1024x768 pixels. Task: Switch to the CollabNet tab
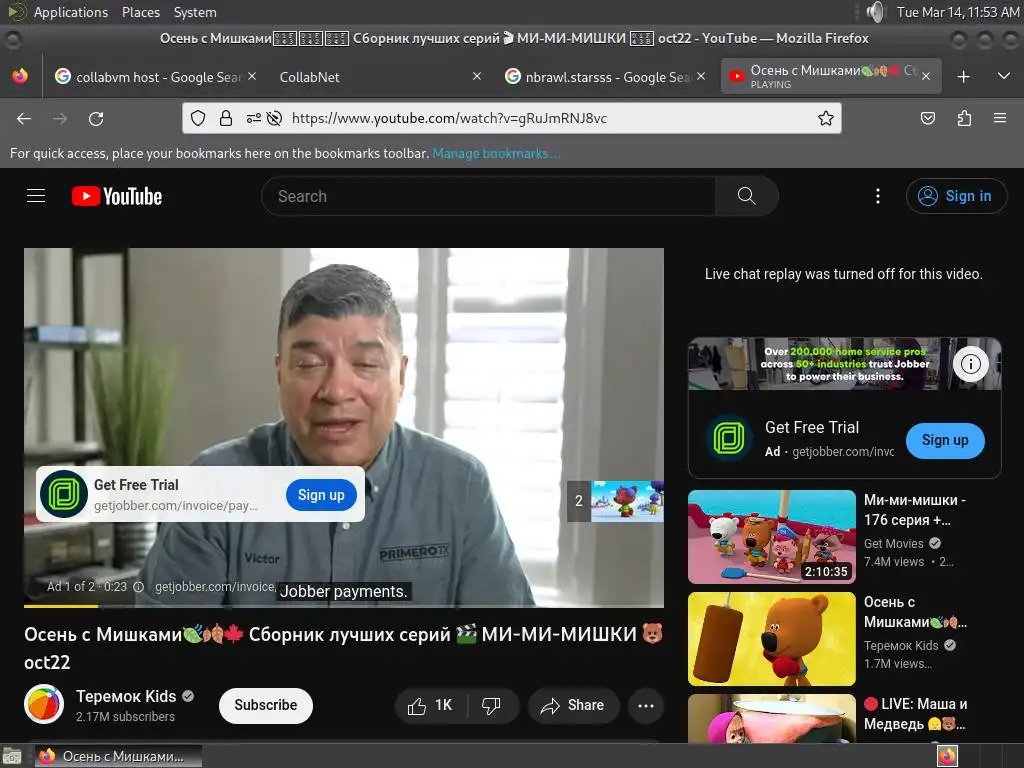379,77
